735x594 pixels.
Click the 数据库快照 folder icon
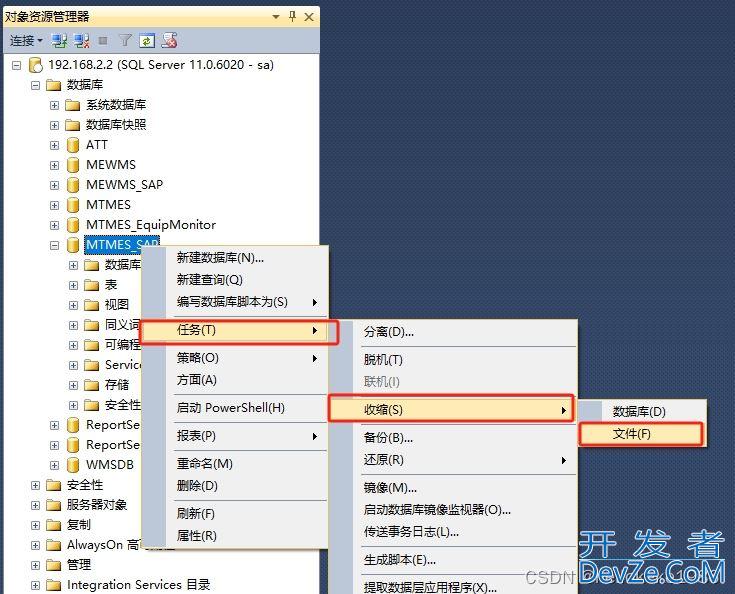73,125
